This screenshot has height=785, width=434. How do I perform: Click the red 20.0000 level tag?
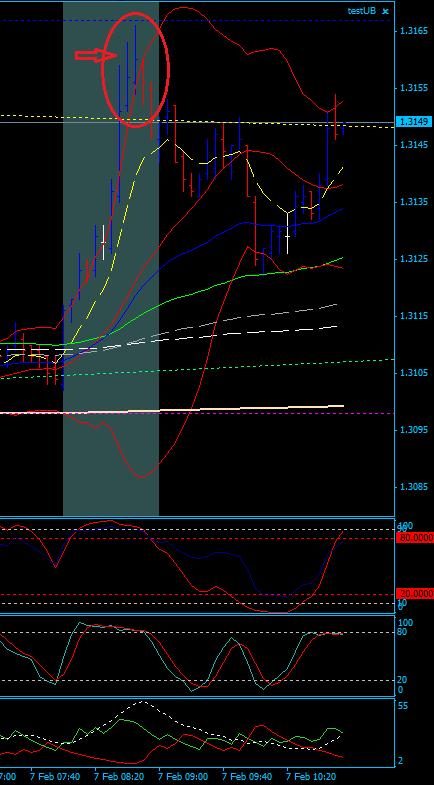(414, 593)
